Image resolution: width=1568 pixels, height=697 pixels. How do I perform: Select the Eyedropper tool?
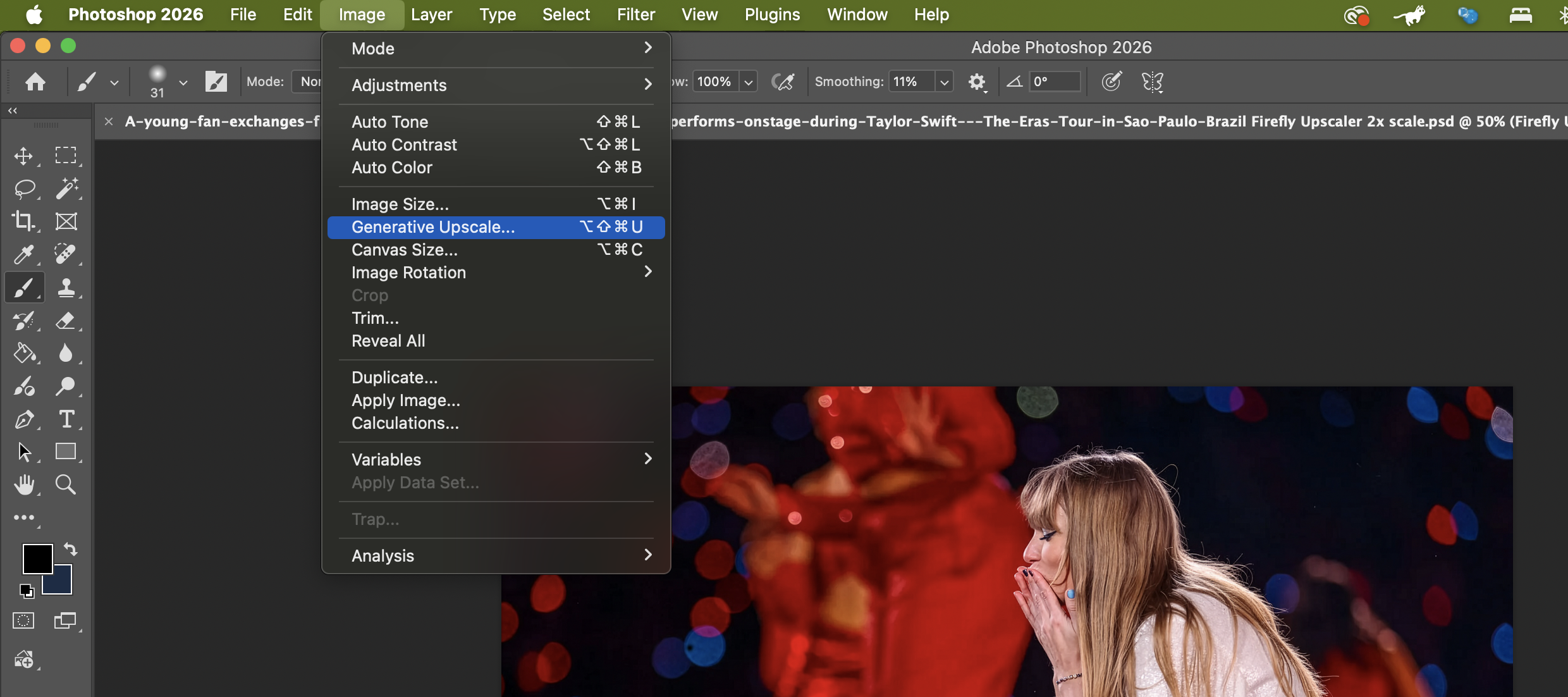24,254
